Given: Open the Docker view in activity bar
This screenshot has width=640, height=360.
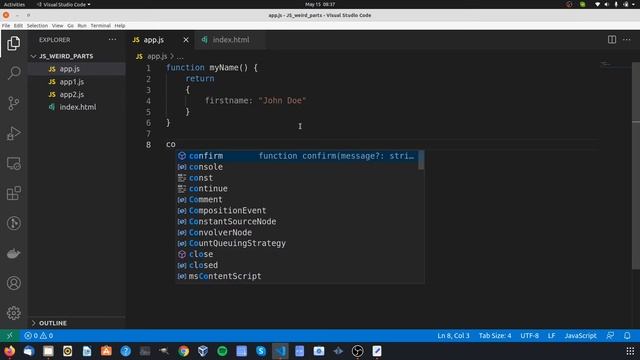Looking at the screenshot, I should coord(13,253).
